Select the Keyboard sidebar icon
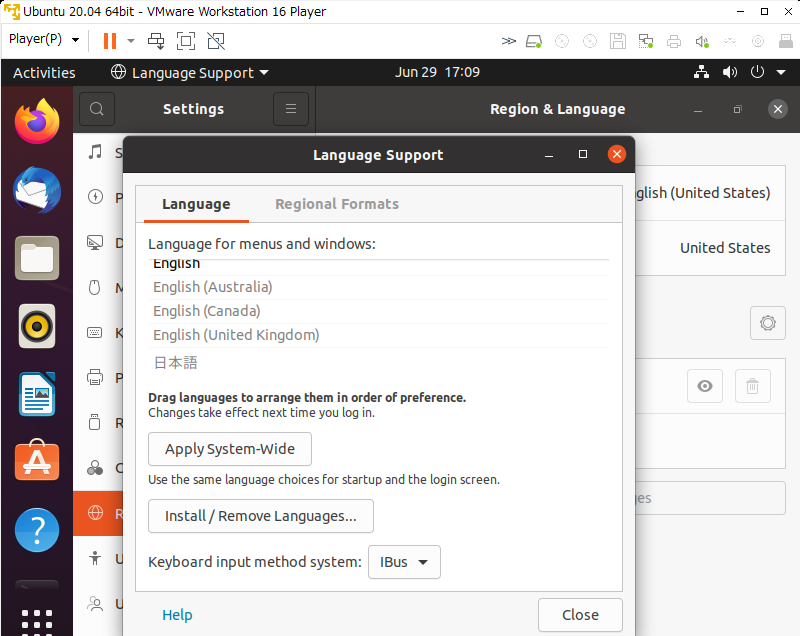The height and width of the screenshot is (636, 800). tap(95, 333)
